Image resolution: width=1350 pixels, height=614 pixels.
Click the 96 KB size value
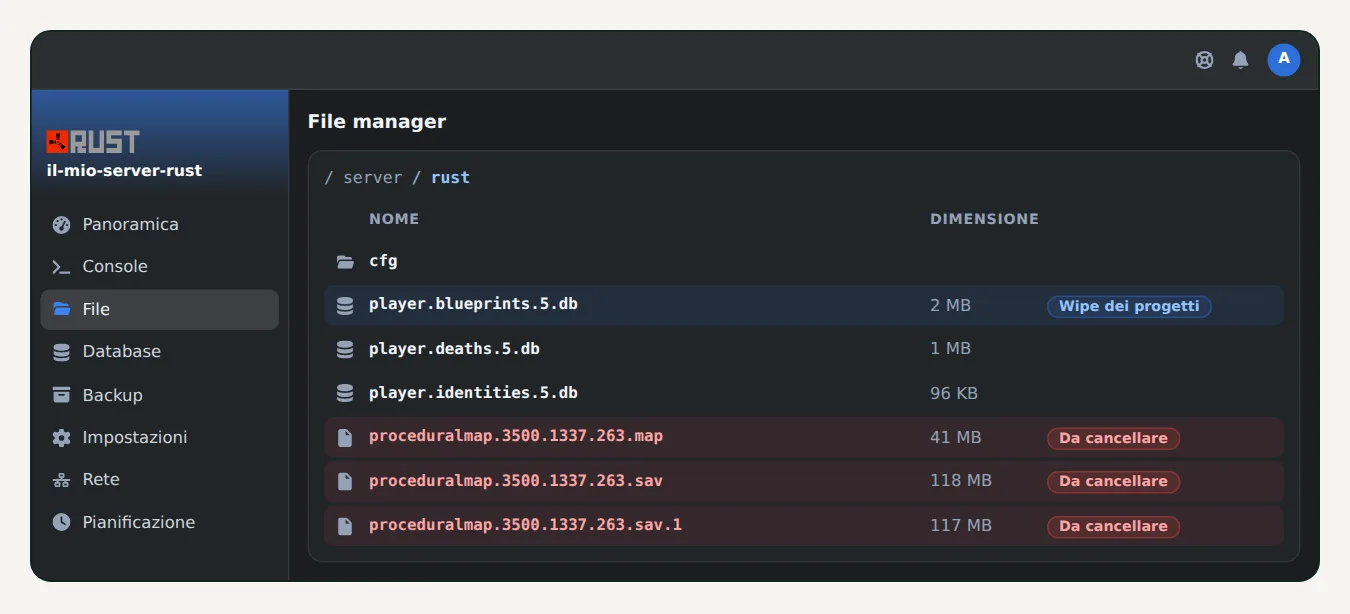(954, 393)
